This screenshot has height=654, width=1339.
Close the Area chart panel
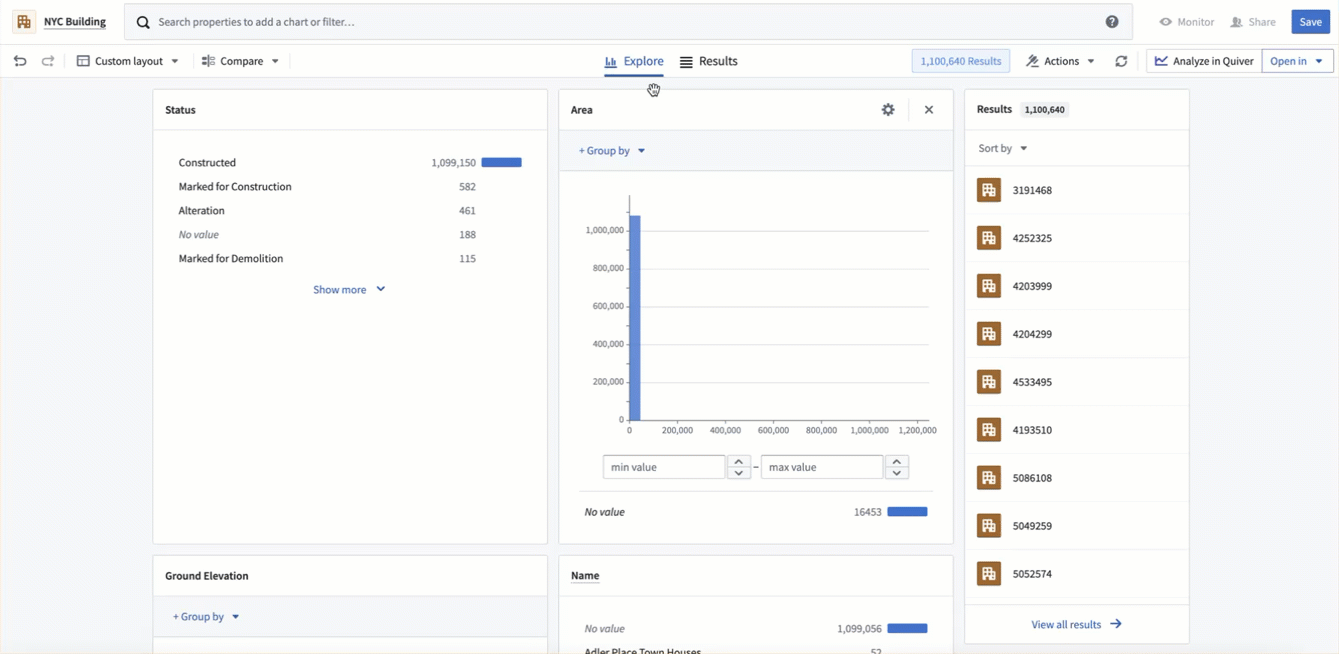point(929,110)
